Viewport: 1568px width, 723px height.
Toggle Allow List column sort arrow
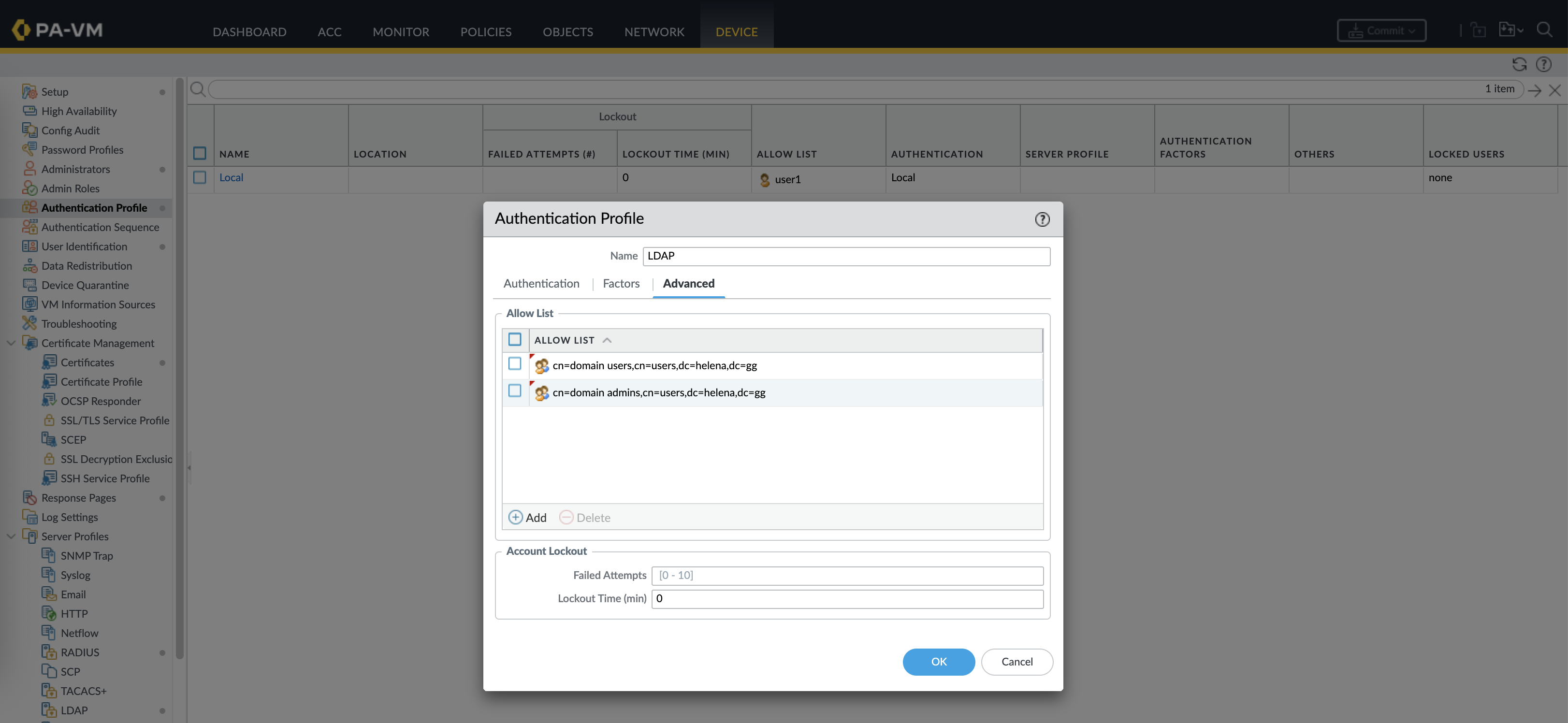coord(607,340)
